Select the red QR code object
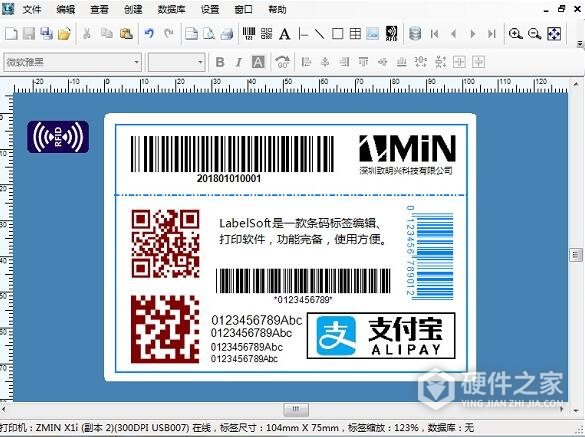 [165, 244]
